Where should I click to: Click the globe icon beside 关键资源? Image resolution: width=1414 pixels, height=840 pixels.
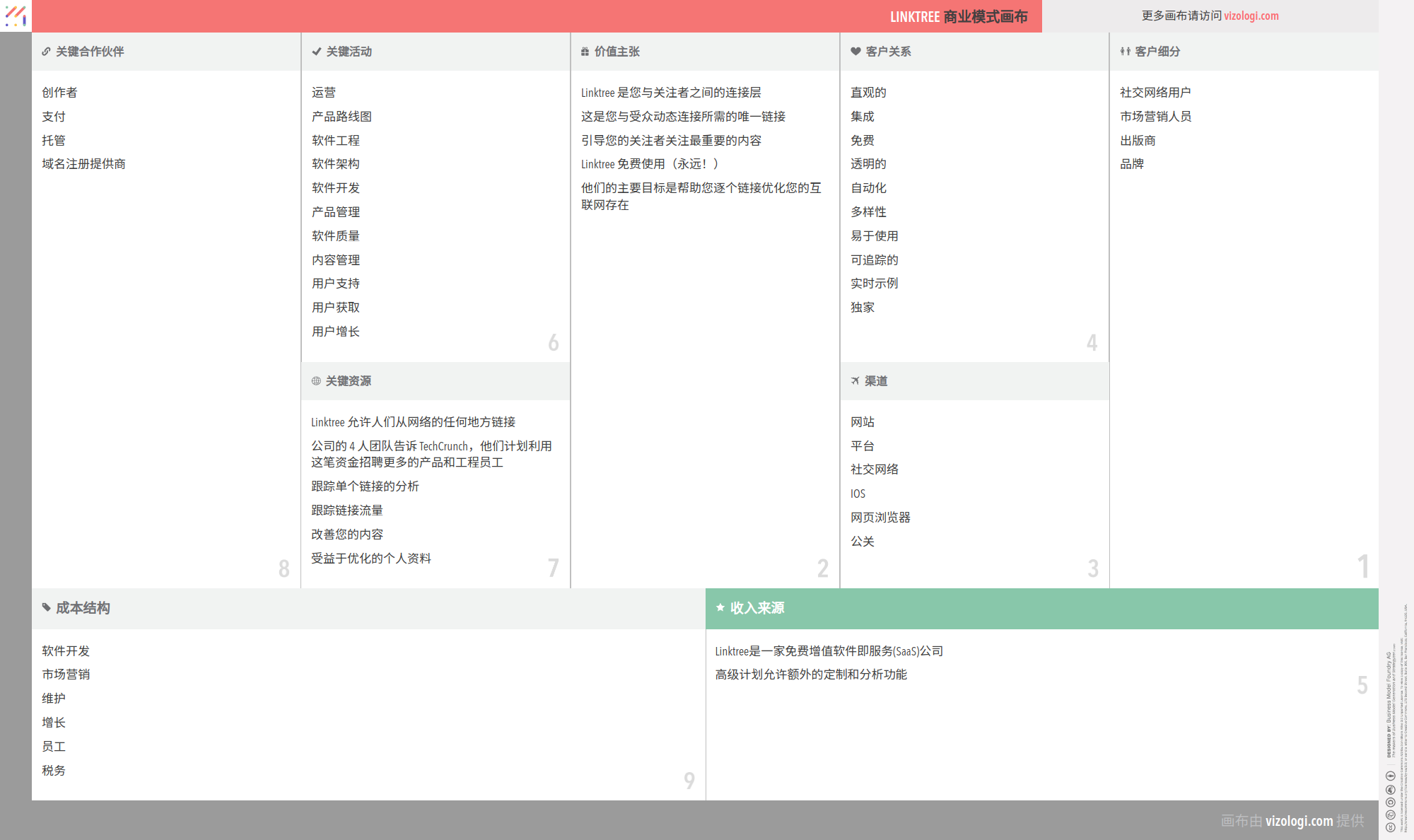316,381
